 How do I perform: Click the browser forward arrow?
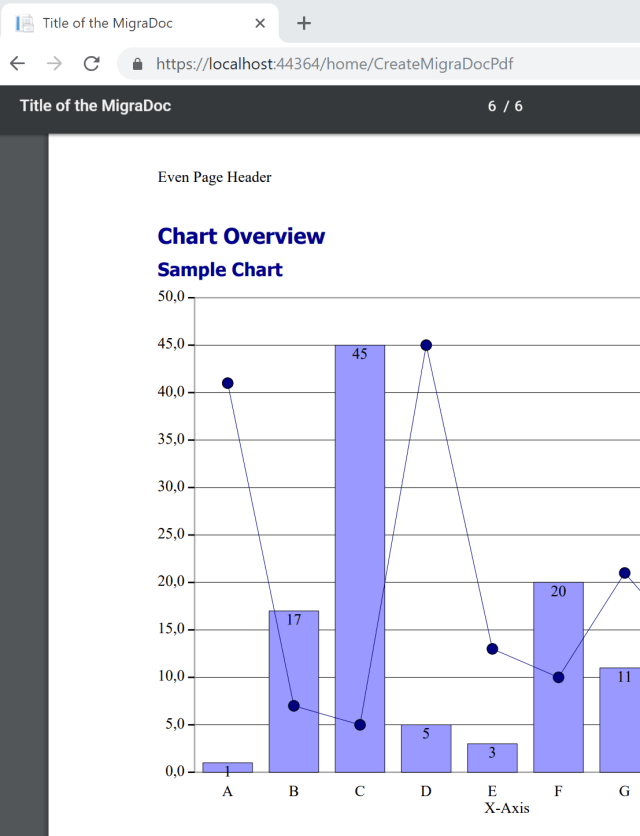(x=54, y=64)
